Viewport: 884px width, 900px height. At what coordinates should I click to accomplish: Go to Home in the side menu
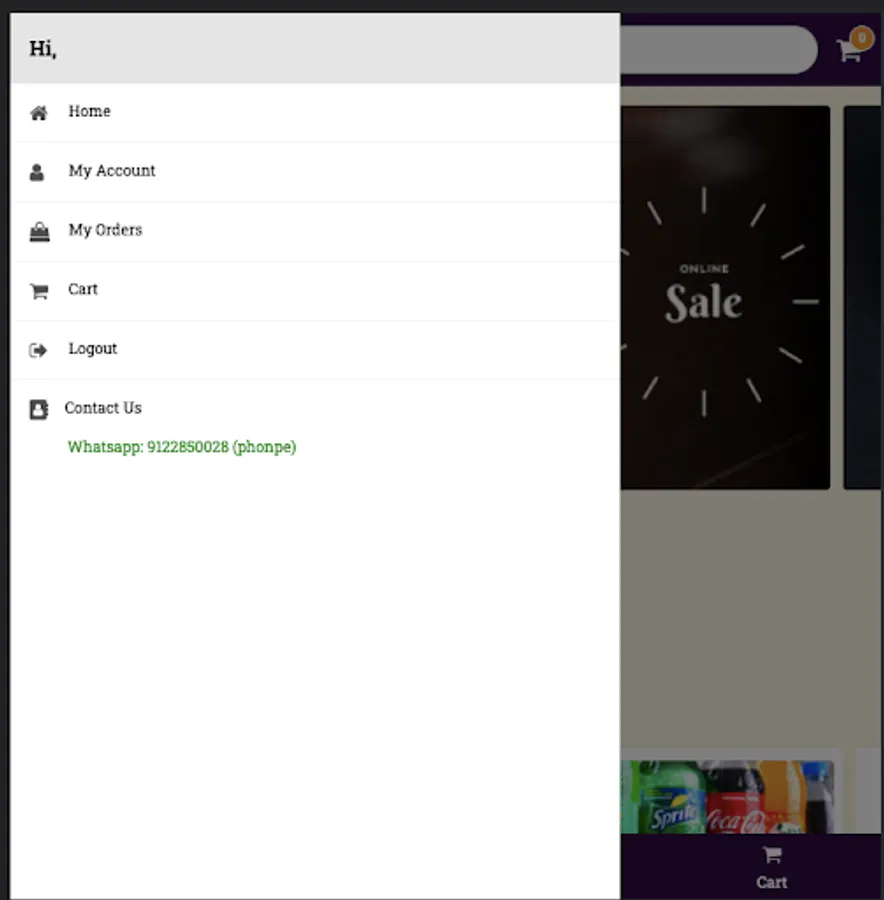coord(315,112)
